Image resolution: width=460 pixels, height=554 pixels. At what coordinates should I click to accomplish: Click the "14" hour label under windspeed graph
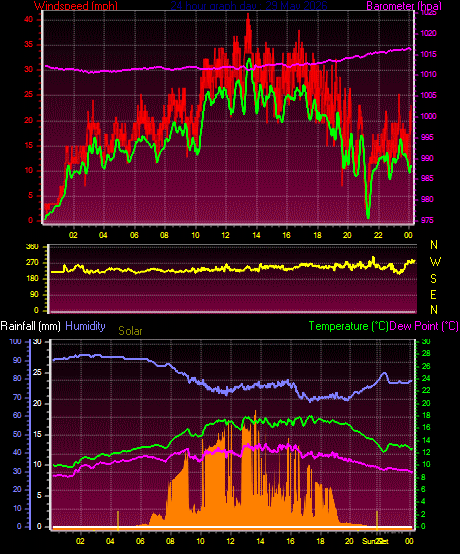(256, 235)
